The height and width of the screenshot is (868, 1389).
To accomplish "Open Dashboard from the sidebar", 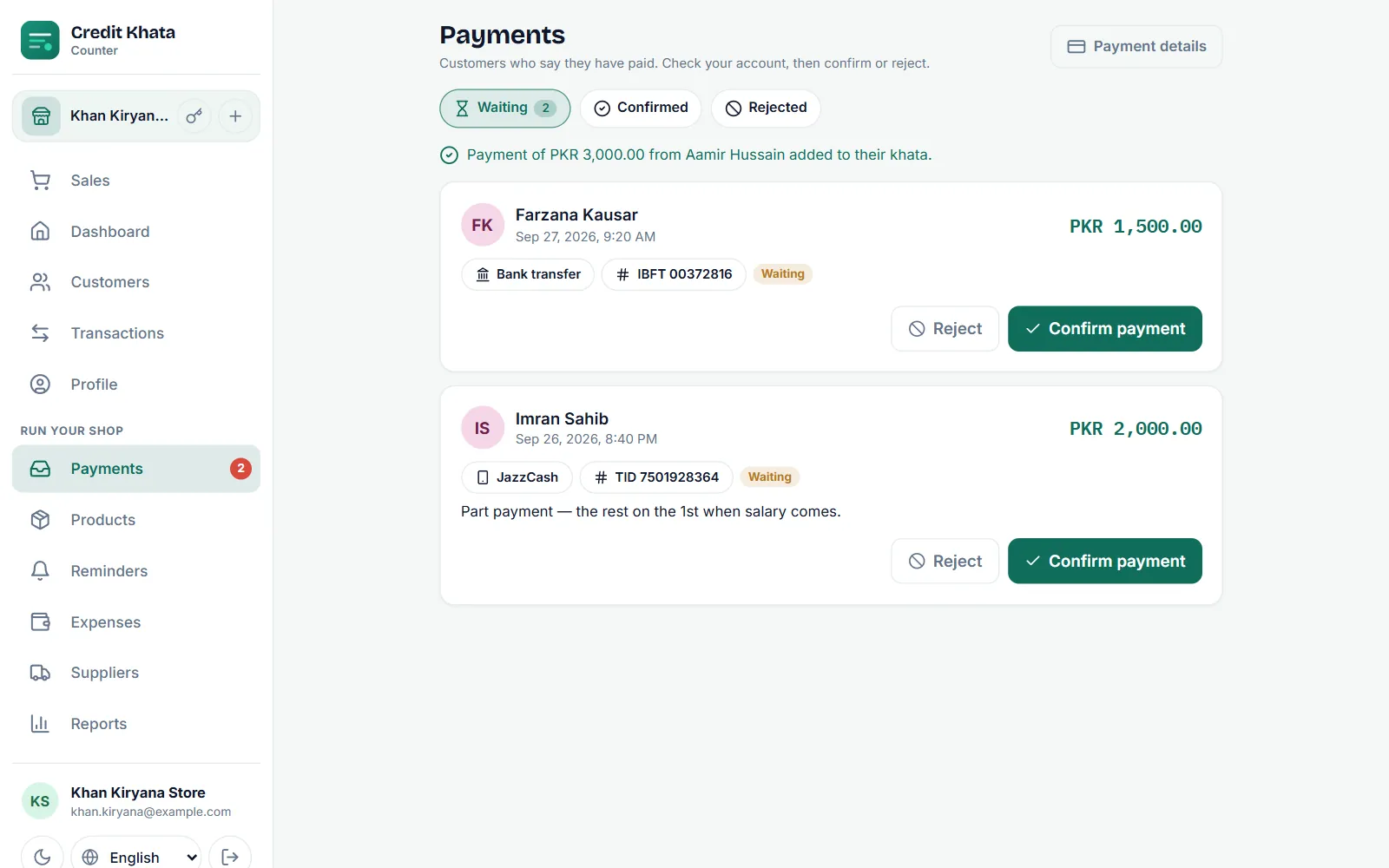I will click(x=136, y=232).
